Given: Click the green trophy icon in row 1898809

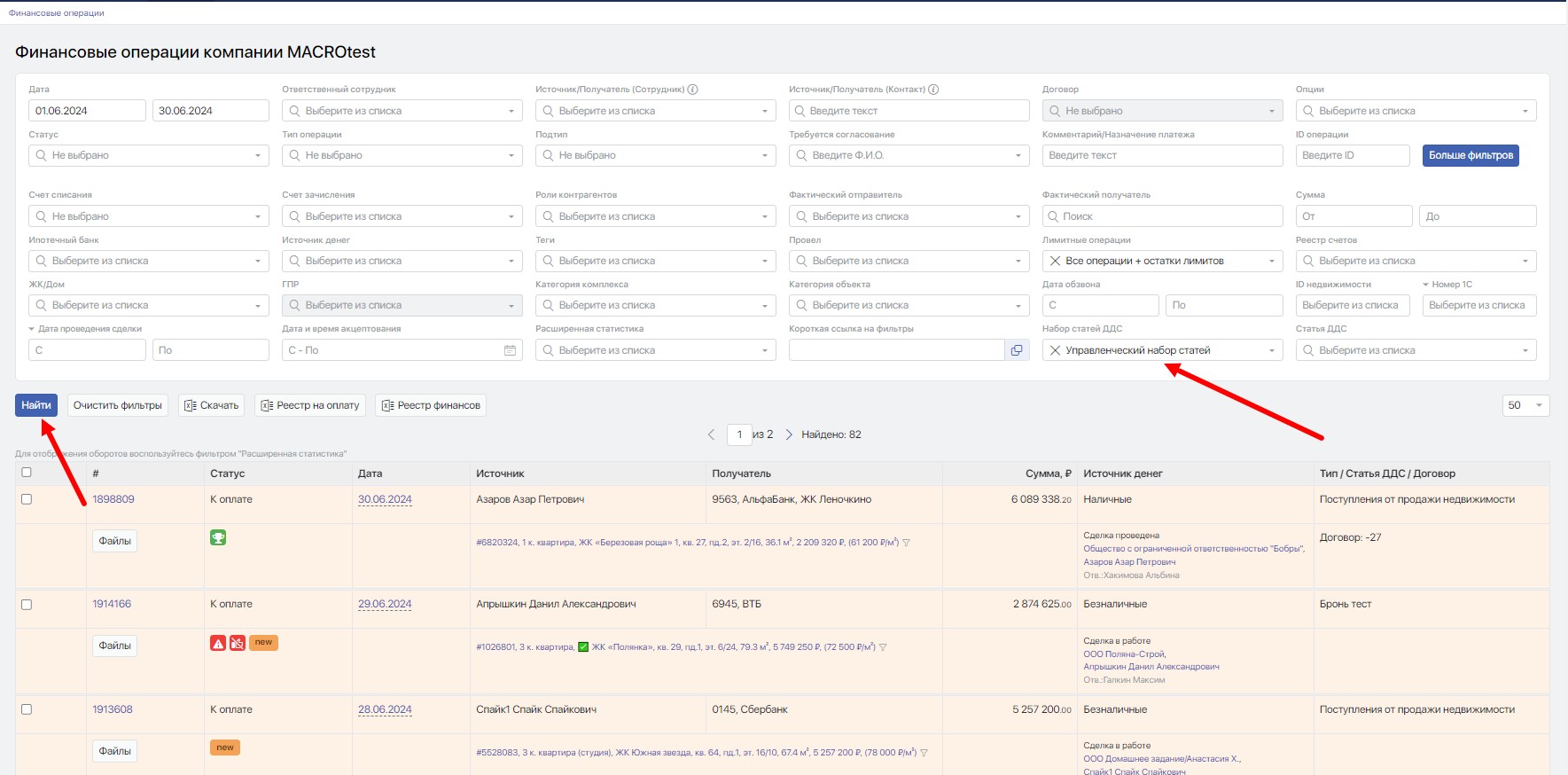Looking at the screenshot, I should 218,537.
